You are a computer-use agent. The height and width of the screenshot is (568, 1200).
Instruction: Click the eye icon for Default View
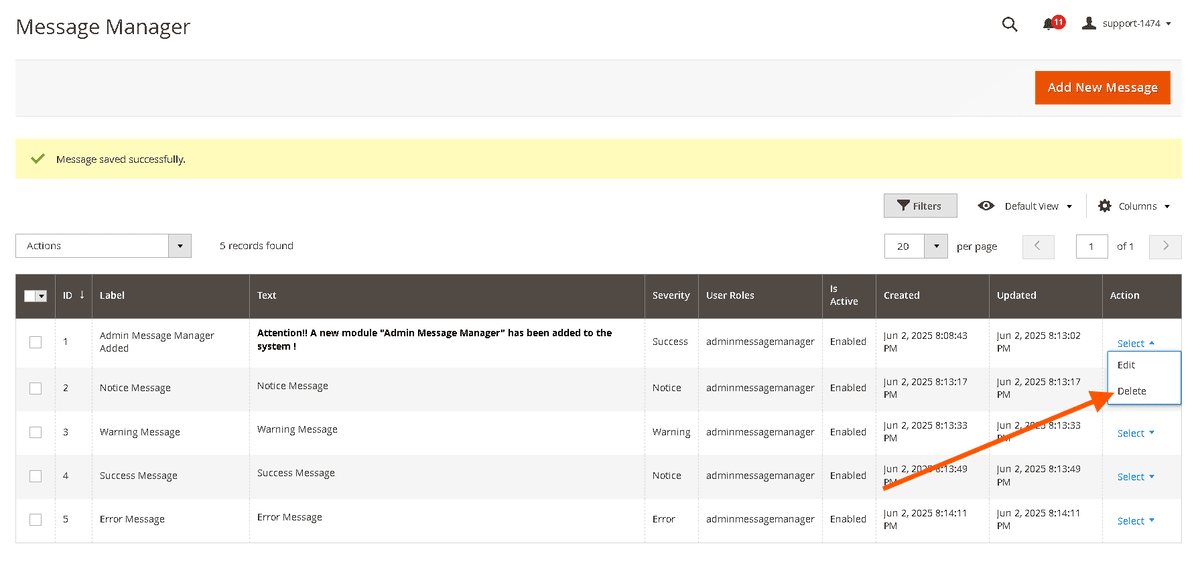pyautogui.click(x=986, y=206)
